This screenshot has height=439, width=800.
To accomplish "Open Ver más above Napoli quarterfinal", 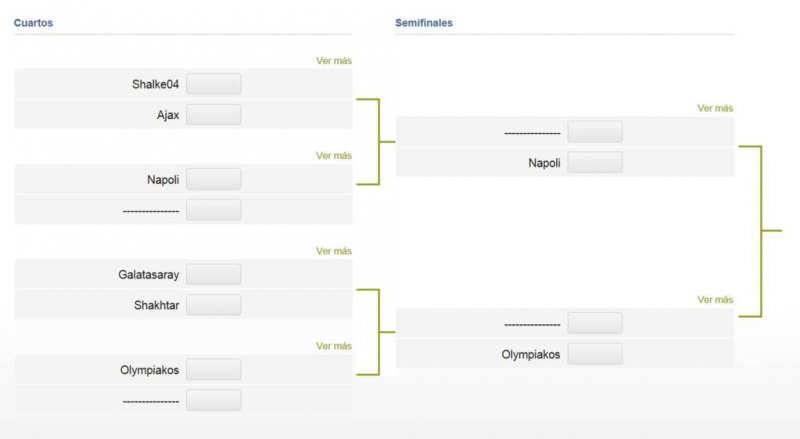I will 334,156.
